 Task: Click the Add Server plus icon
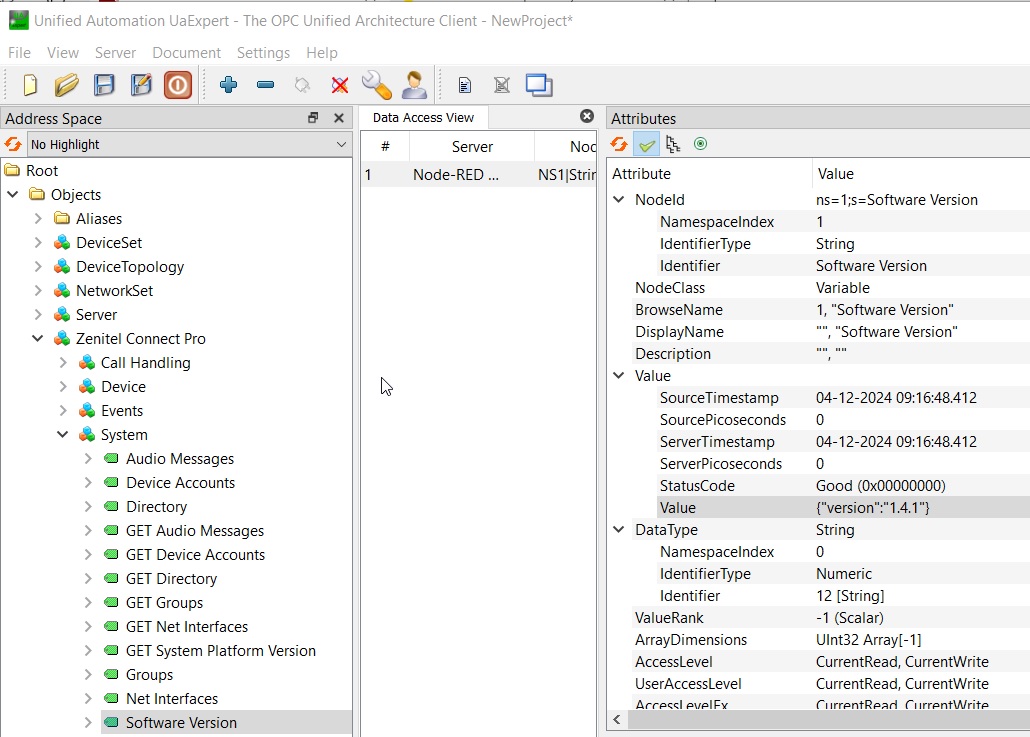228,85
